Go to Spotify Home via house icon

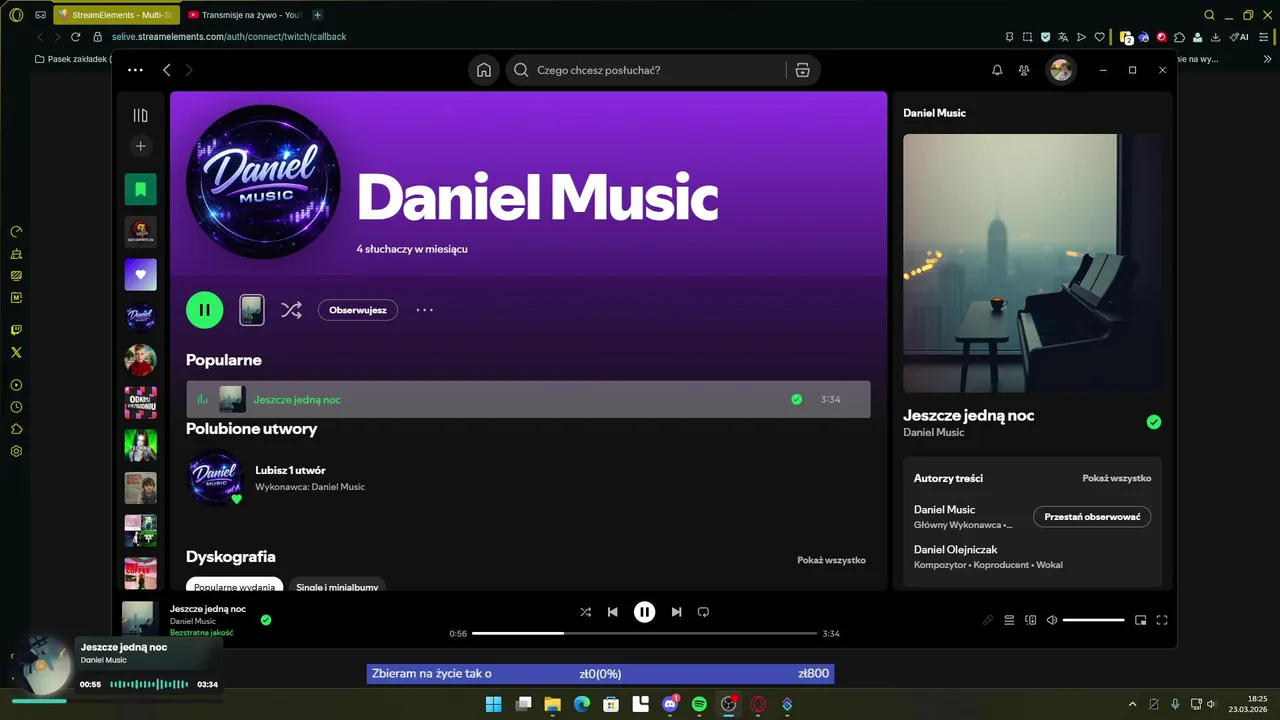[484, 70]
